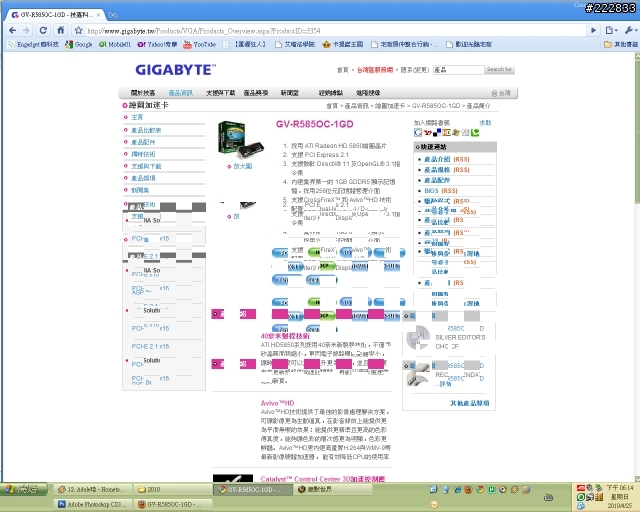Screen dimensions: 640x512
Task: Click the browser forward arrow
Action: (26, 30)
